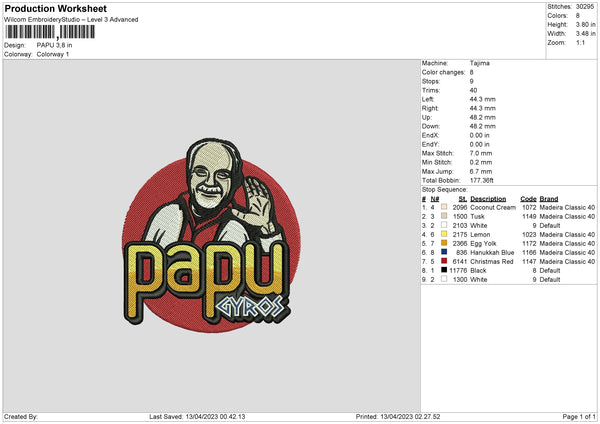This screenshot has height=424, width=600.
Task: Click 'Last Saved: 13/04/2023 00.42.13' footer text
Action: pos(197,416)
